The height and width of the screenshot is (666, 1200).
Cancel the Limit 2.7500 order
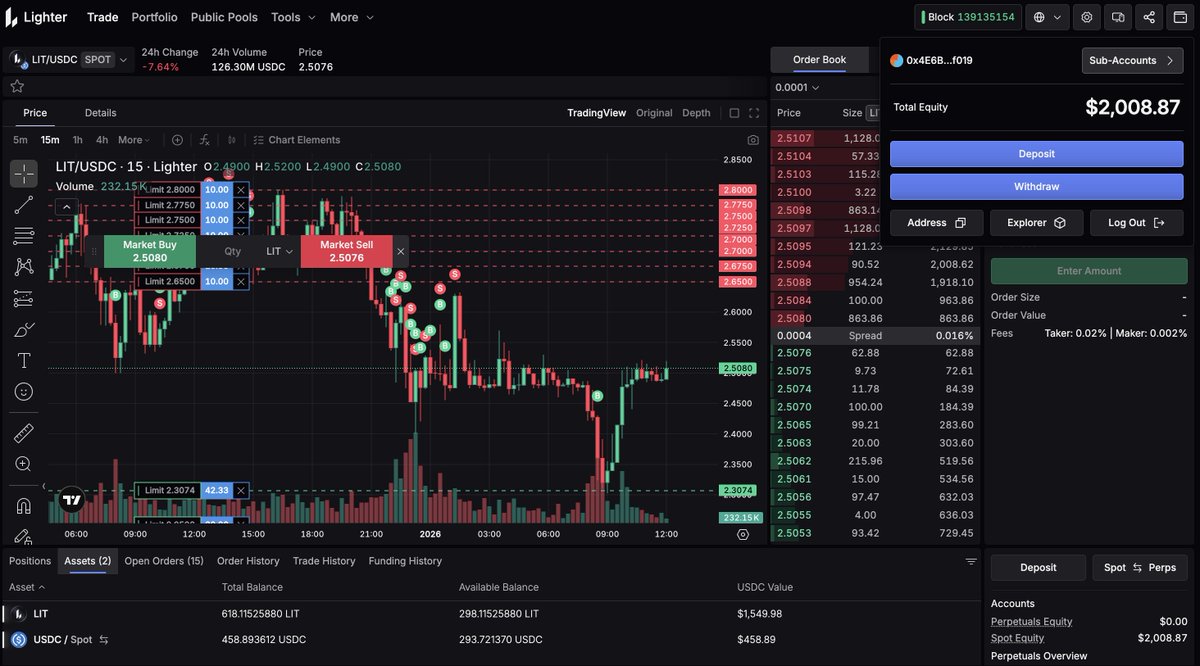click(241, 220)
